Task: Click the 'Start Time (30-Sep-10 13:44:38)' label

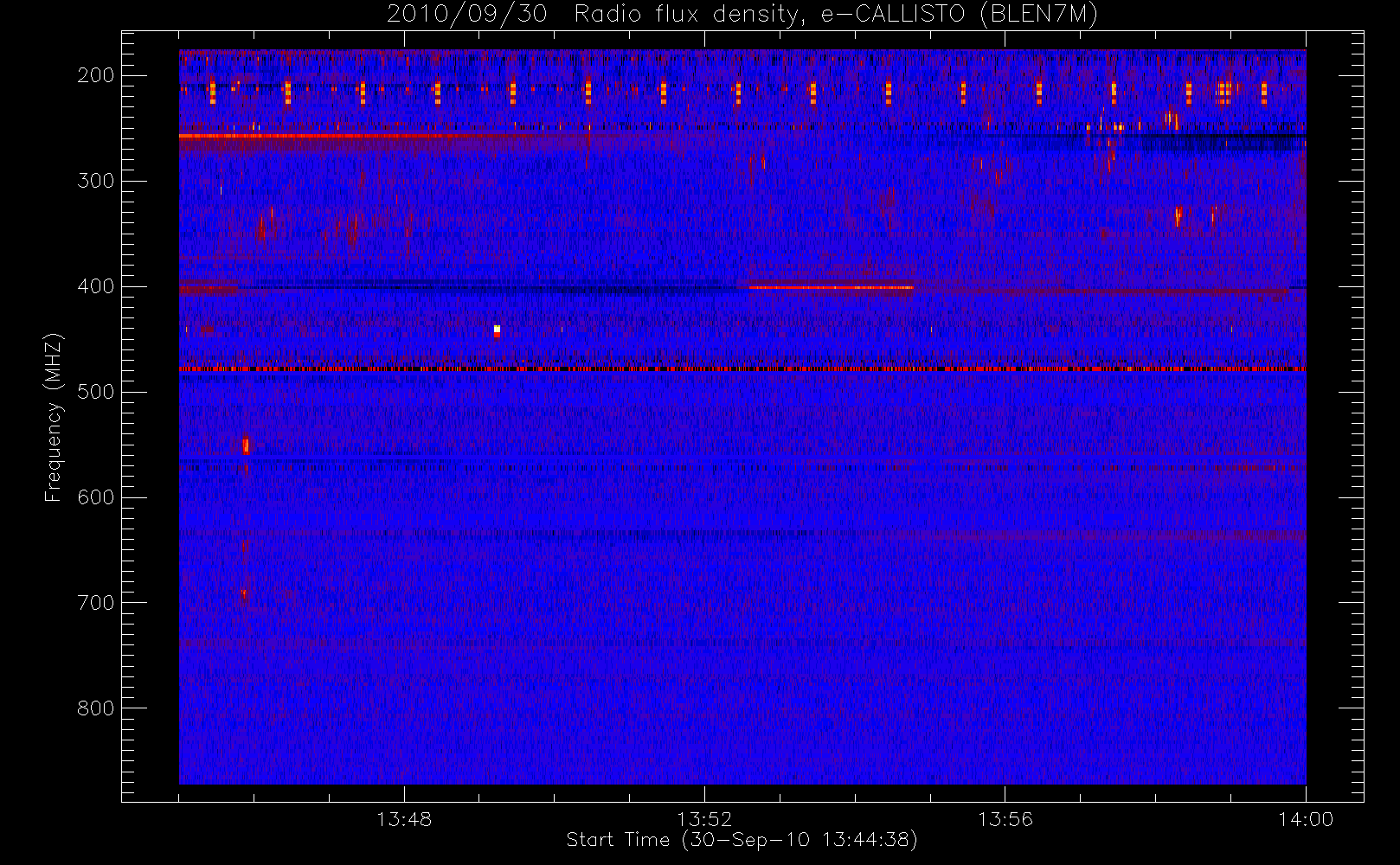Action: pyautogui.click(x=742, y=840)
